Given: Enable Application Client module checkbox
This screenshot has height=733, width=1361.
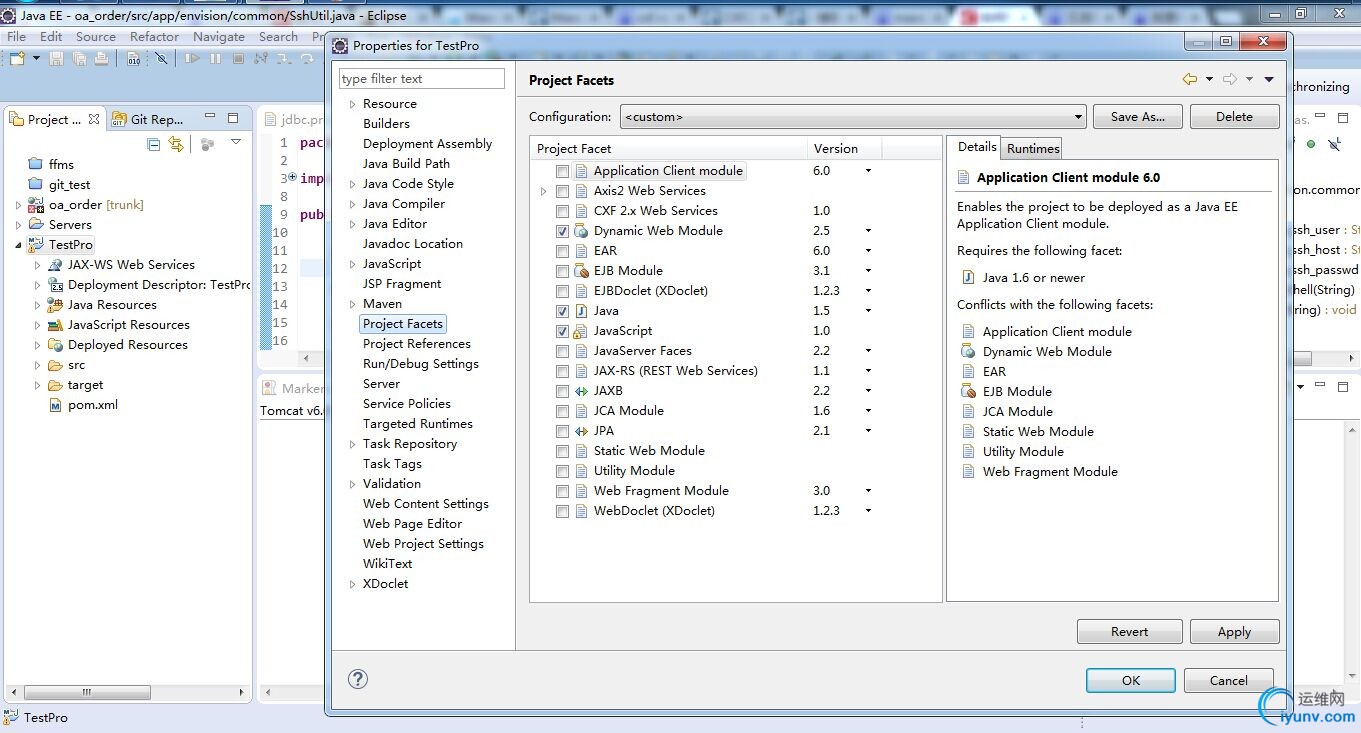Looking at the screenshot, I should [563, 171].
